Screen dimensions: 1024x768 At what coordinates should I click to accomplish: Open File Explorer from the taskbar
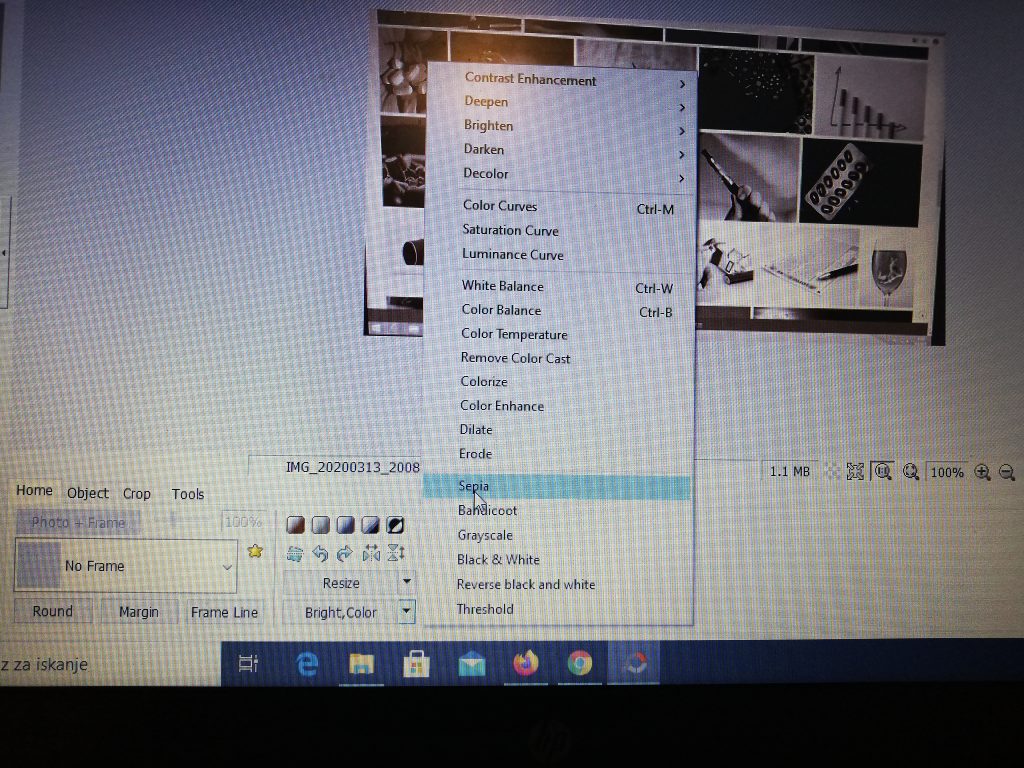point(361,664)
